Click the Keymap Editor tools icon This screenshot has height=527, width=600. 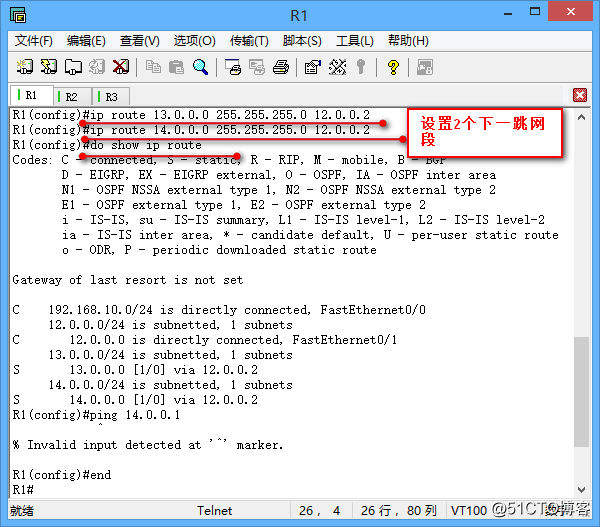(337, 67)
